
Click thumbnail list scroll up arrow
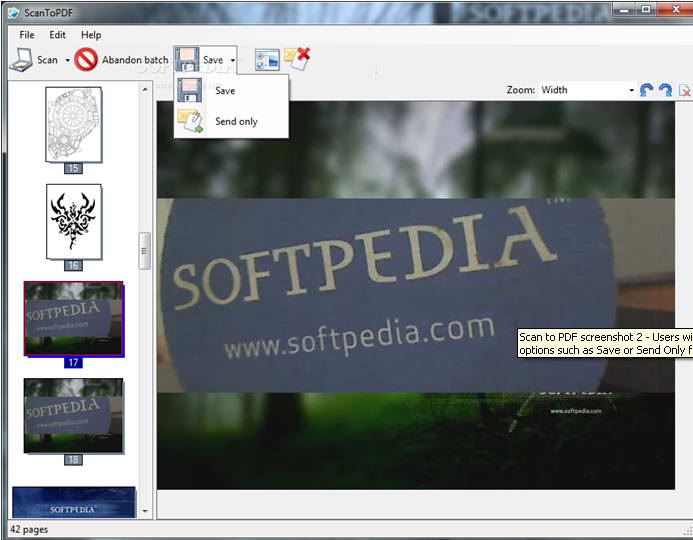click(x=145, y=90)
